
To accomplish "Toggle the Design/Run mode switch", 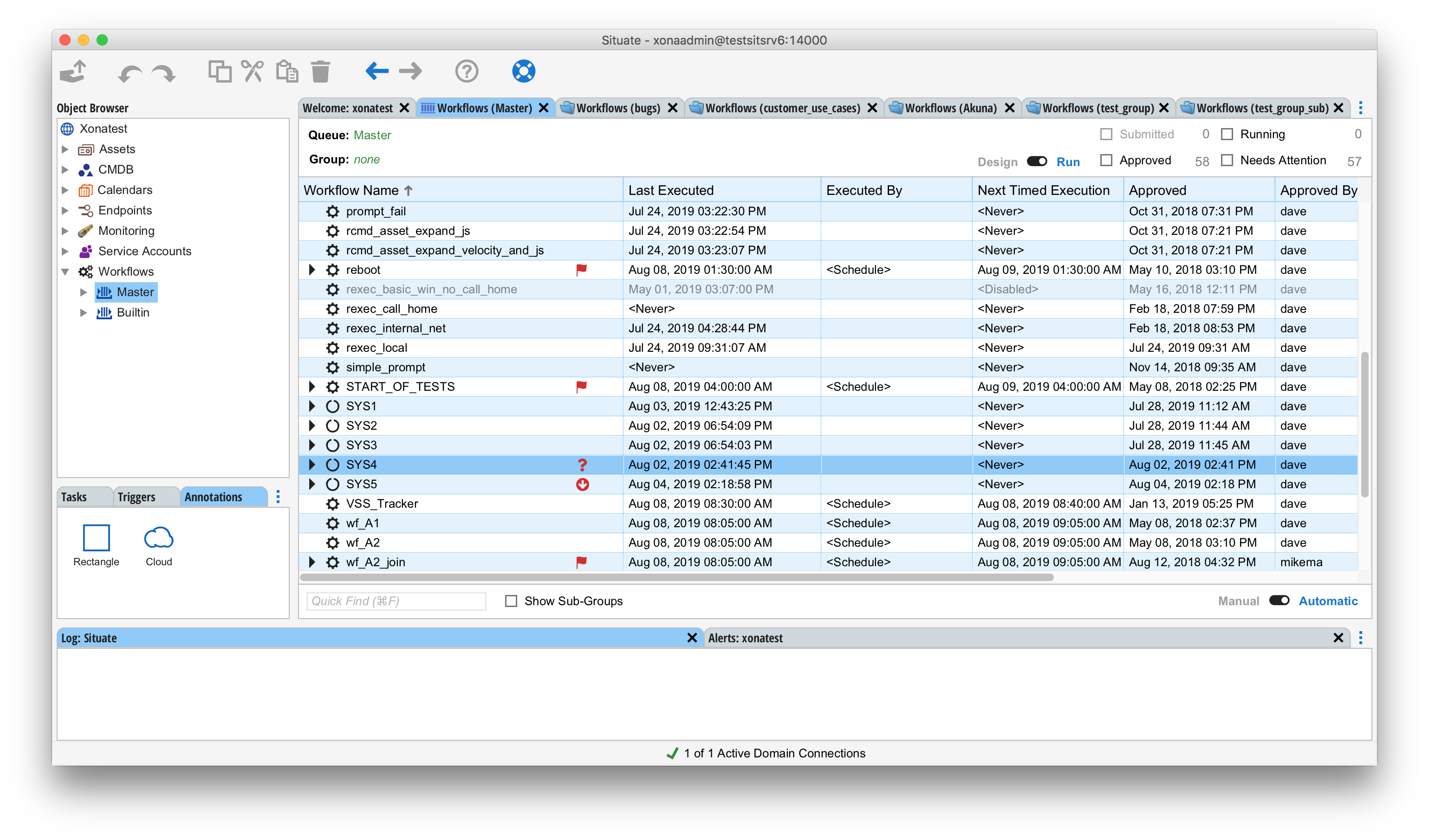I will (1037, 162).
